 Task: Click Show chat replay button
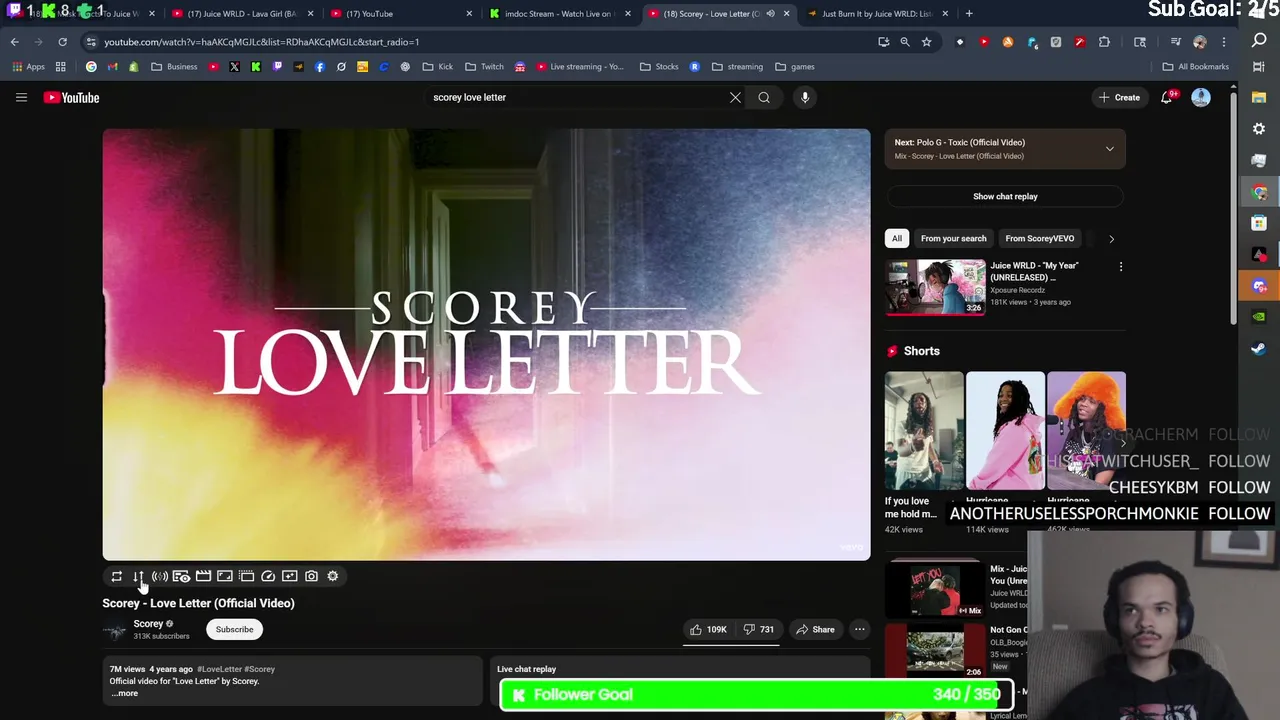point(1005,196)
